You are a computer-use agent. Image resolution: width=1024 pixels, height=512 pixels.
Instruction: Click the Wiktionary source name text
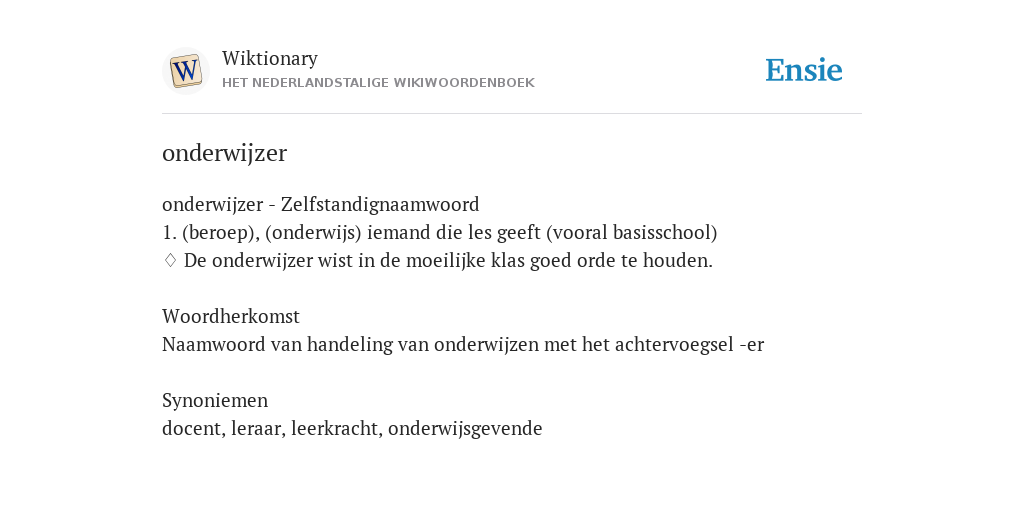tap(270, 59)
